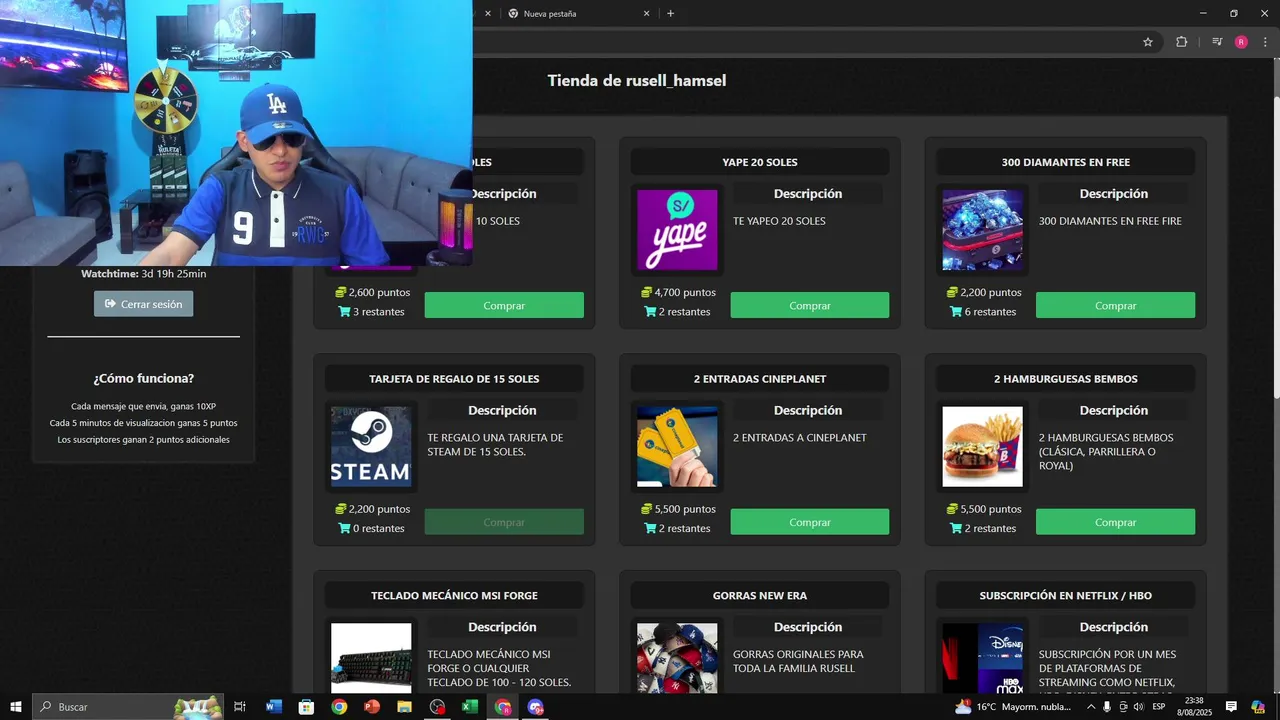Image resolution: width=1280 pixels, height=720 pixels.
Task: Click the Watchtime 3d 19h 25min text
Action: click(144, 274)
